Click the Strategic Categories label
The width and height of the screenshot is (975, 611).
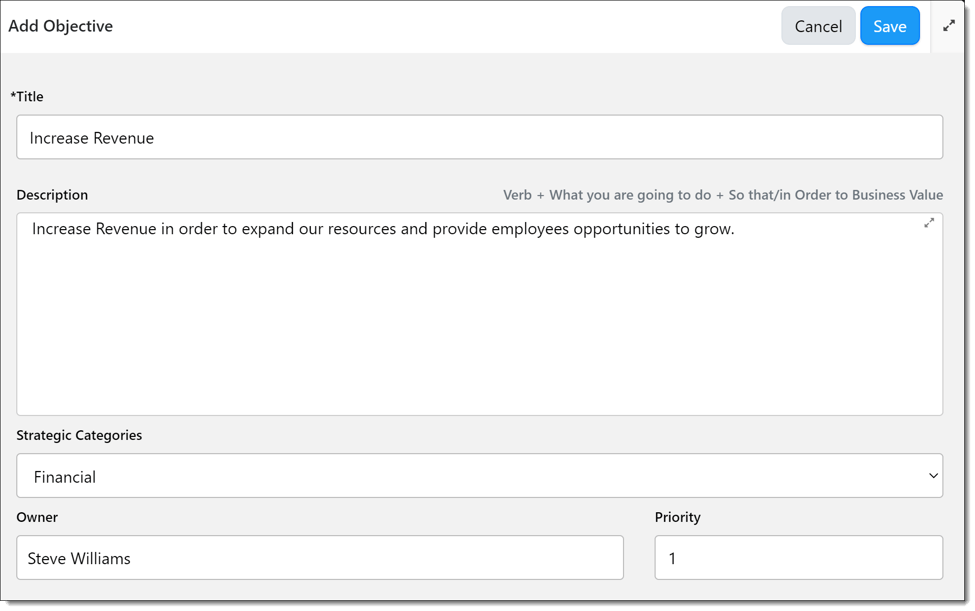pyautogui.click(x=79, y=435)
